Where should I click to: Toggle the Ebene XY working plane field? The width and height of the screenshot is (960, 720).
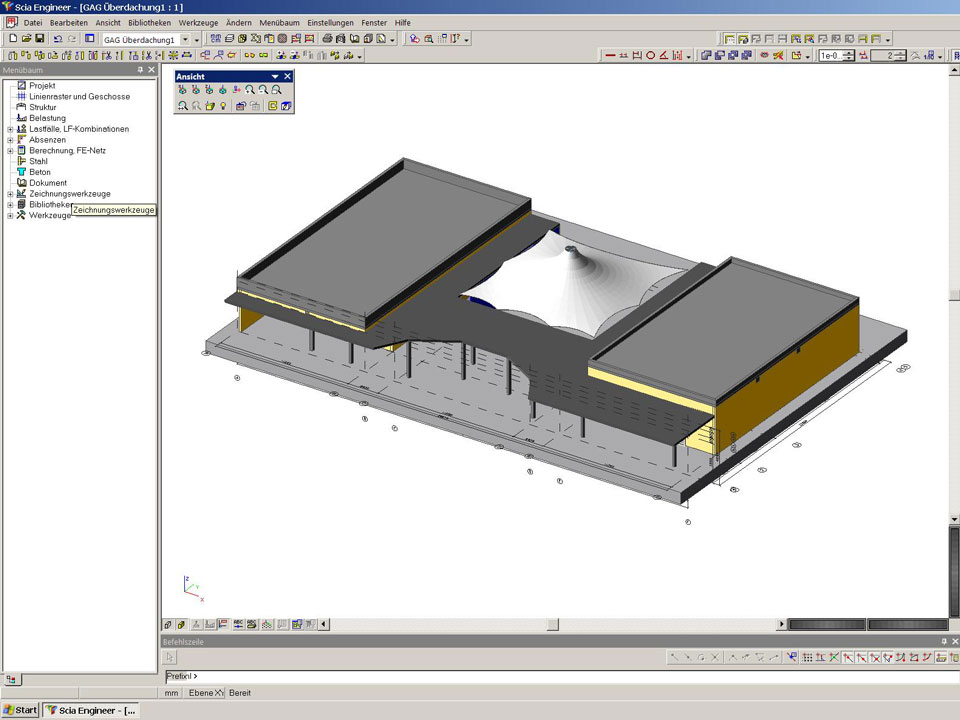(206, 693)
